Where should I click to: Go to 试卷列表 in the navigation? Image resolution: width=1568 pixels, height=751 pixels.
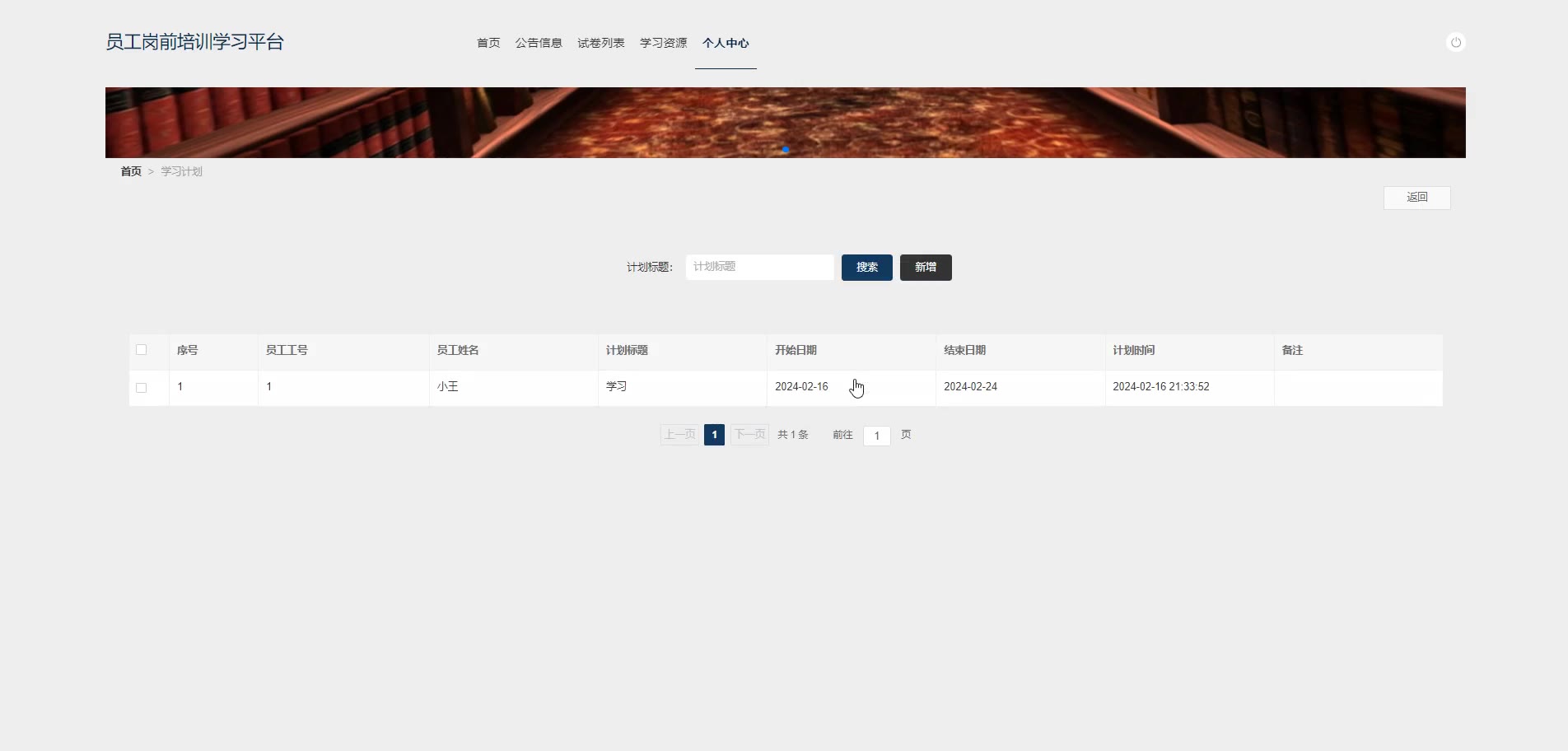(601, 43)
